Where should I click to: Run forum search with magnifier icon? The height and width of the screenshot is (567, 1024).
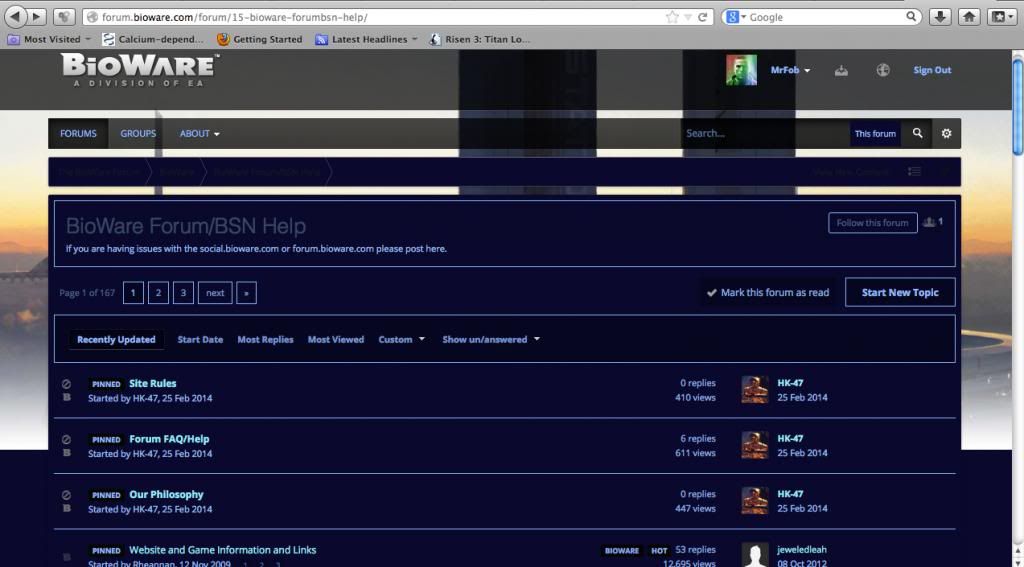tap(918, 133)
